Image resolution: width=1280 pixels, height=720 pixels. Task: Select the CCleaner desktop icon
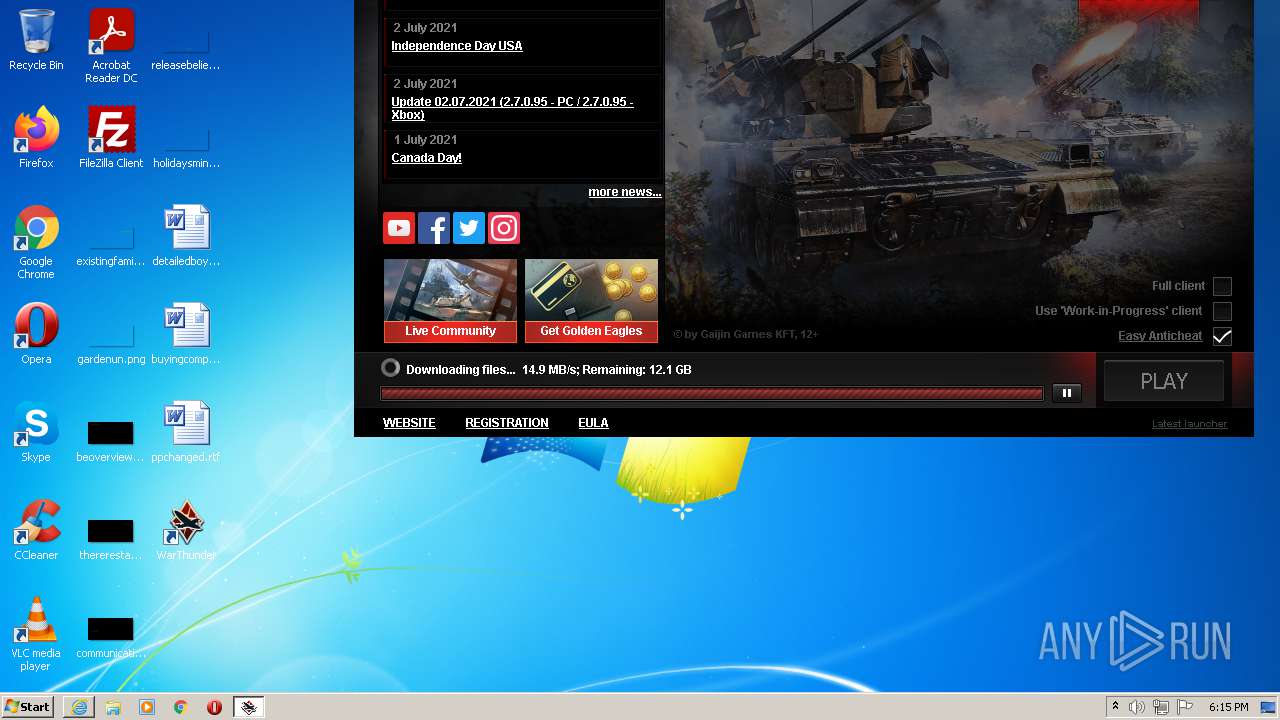[x=36, y=530]
